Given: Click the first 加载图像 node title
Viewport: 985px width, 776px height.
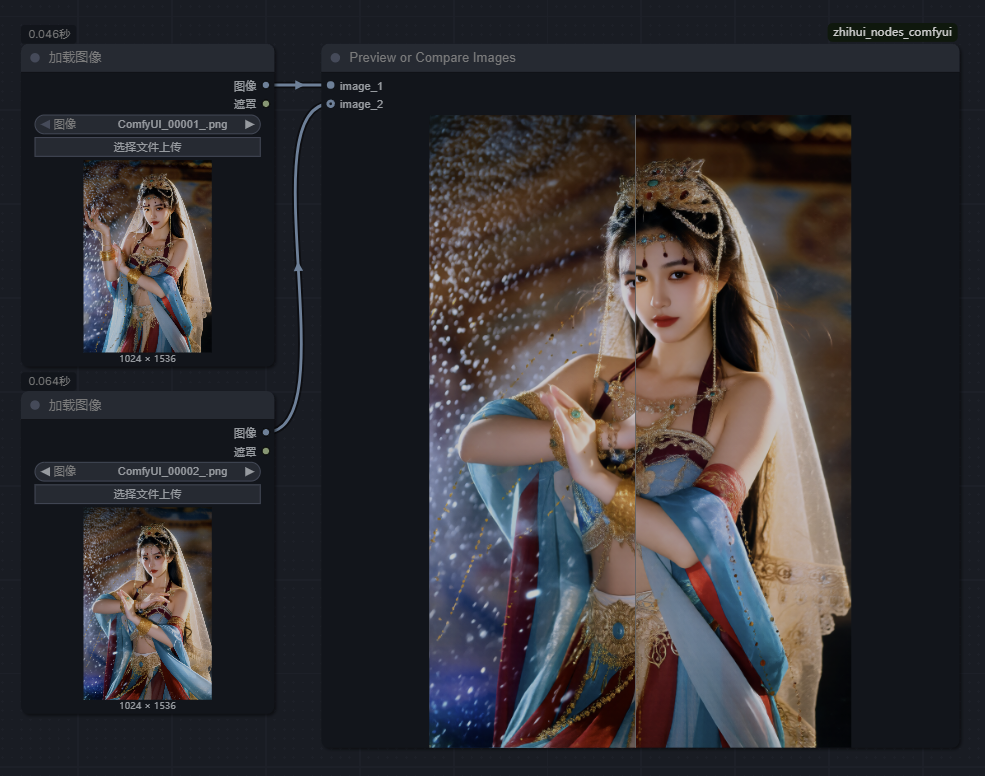Looking at the screenshot, I should [75, 57].
